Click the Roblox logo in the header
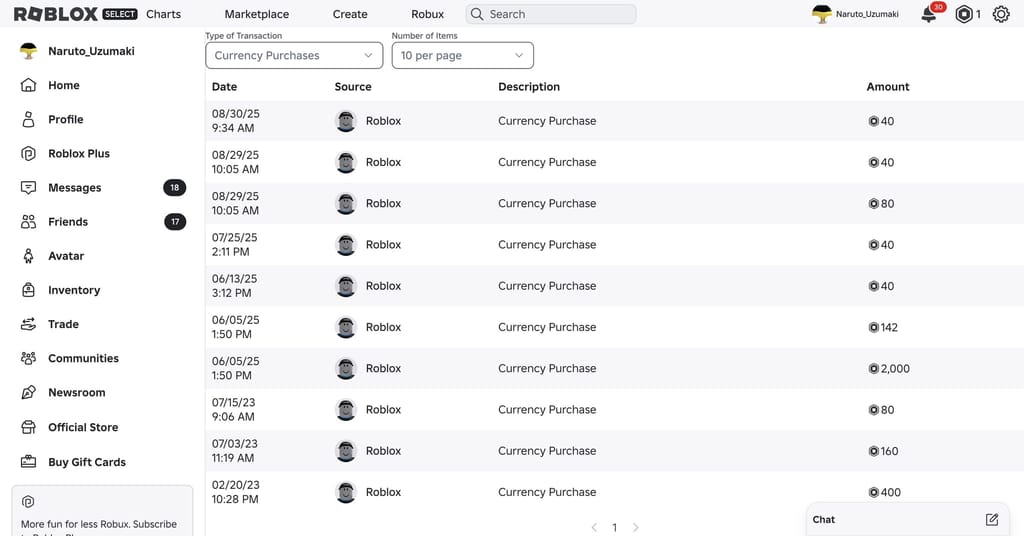Screen dimensions: 1024x536 [56, 14]
